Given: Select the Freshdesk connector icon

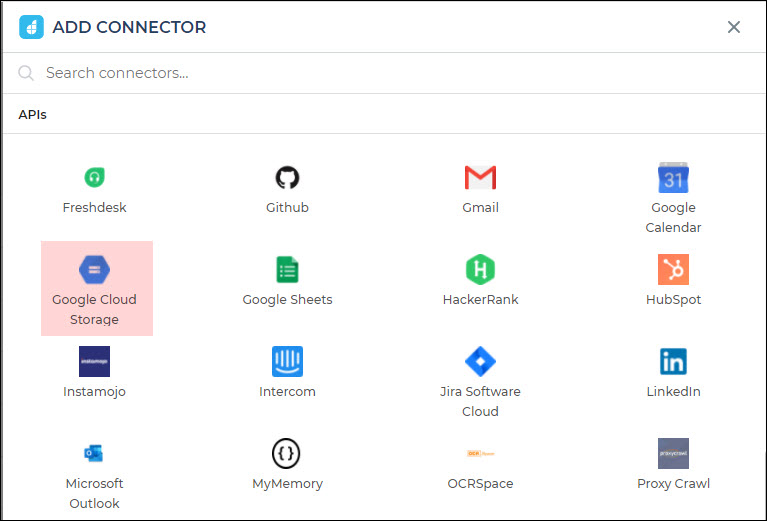Looking at the screenshot, I should click(x=94, y=177).
